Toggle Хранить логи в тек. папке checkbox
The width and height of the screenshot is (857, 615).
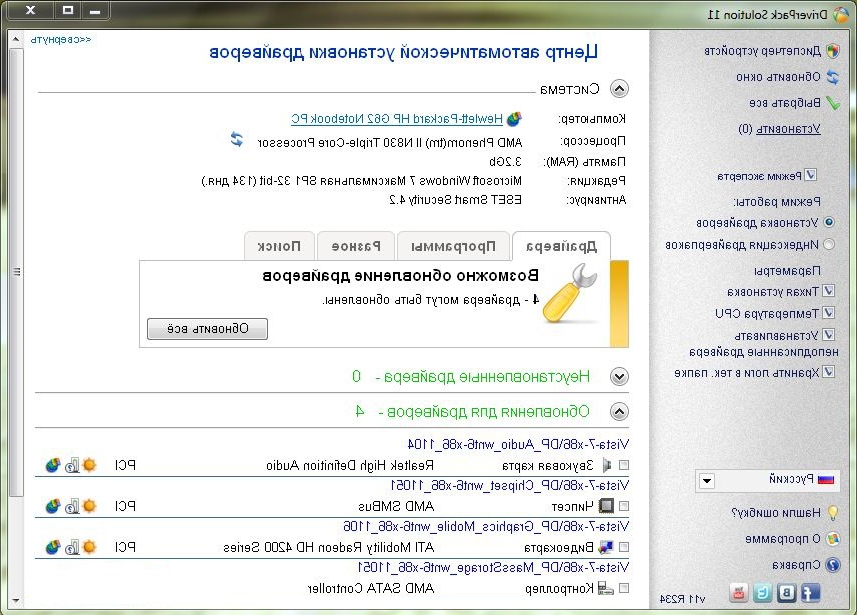pos(829,372)
